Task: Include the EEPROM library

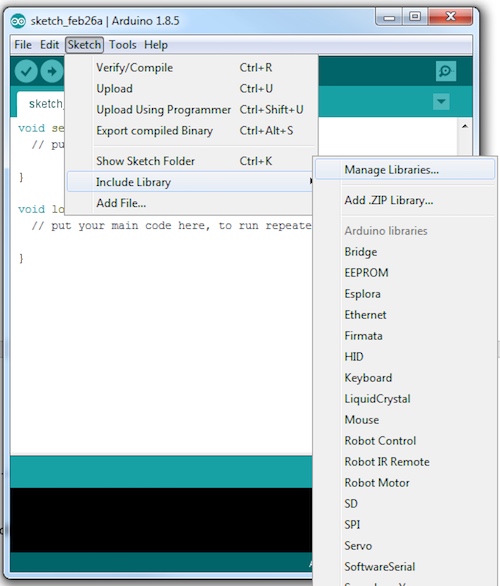Action: [405, 273]
